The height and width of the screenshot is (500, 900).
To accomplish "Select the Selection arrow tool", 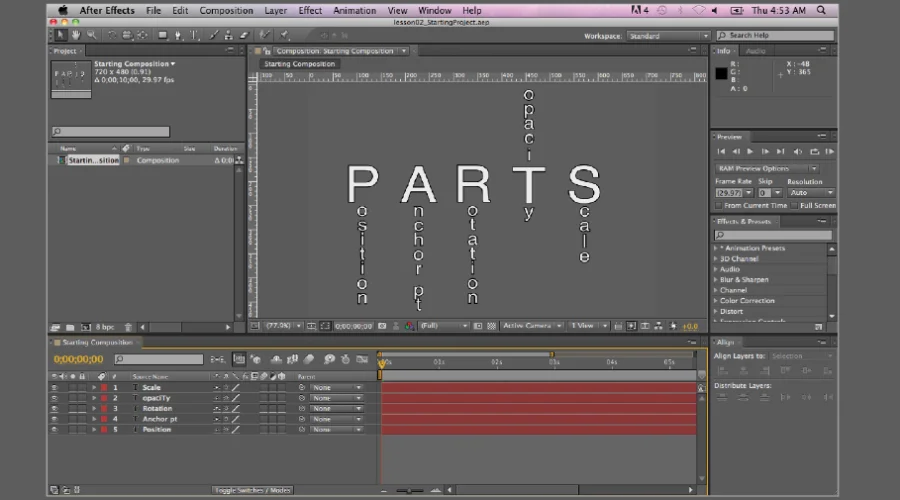I will pos(60,36).
